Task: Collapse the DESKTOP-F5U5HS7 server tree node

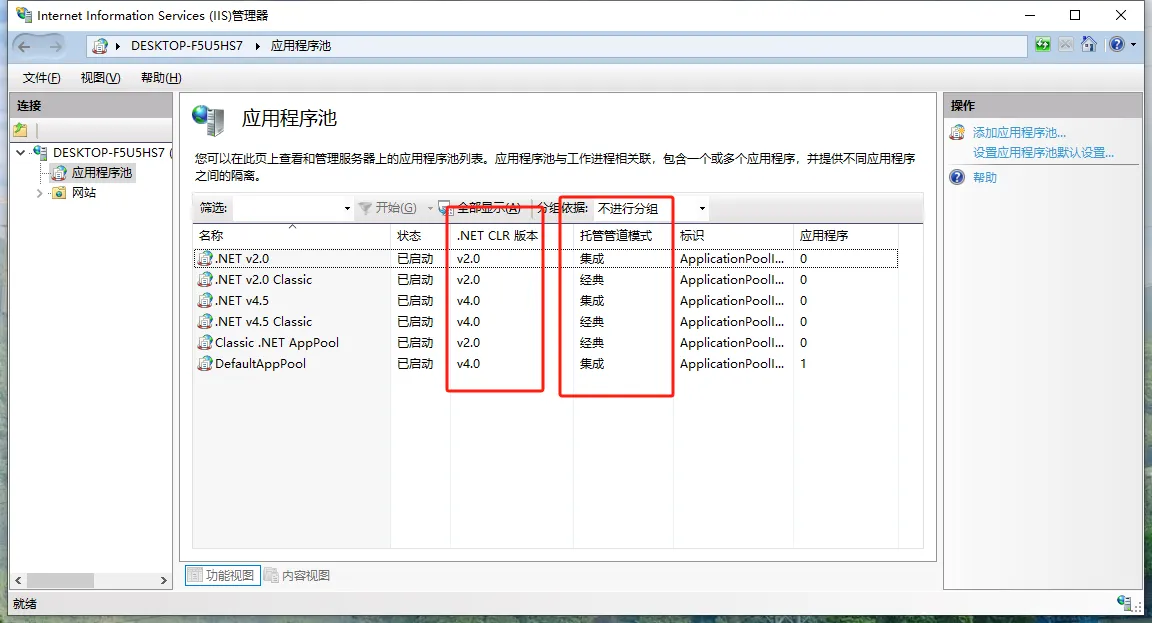Action: (x=21, y=153)
